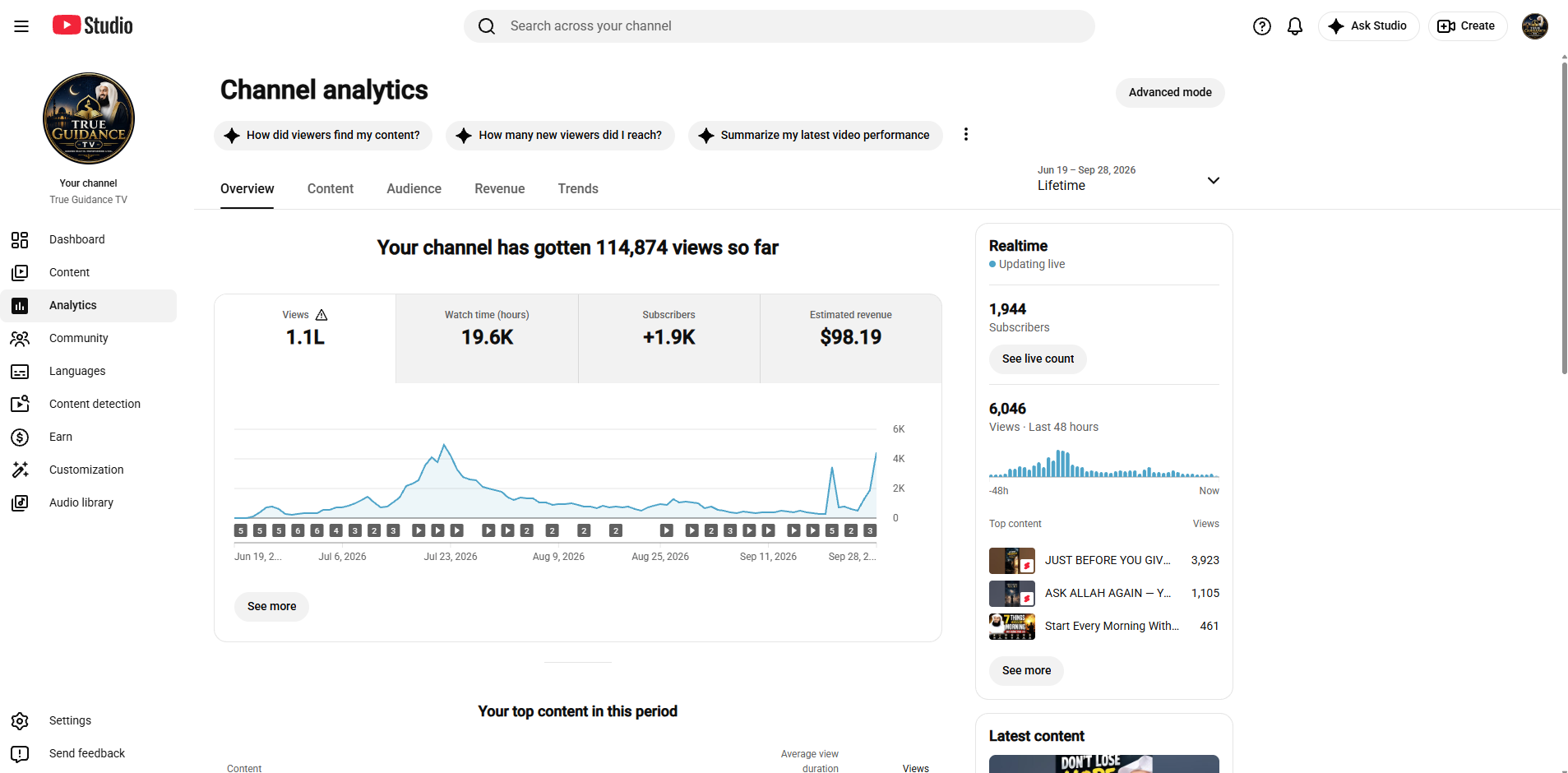1568x773 pixels.
Task: Click the Content sidebar icon
Action: (20, 272)
